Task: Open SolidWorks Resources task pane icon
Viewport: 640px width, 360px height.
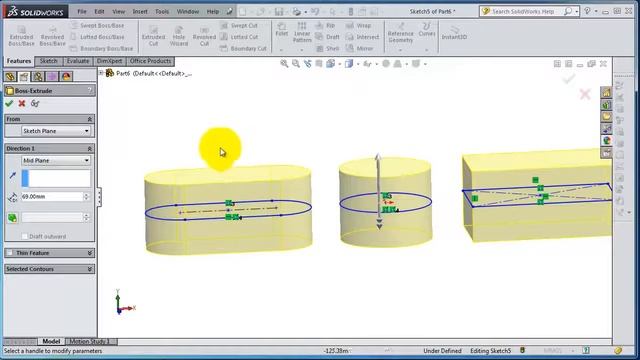Action: coord(607,93)
